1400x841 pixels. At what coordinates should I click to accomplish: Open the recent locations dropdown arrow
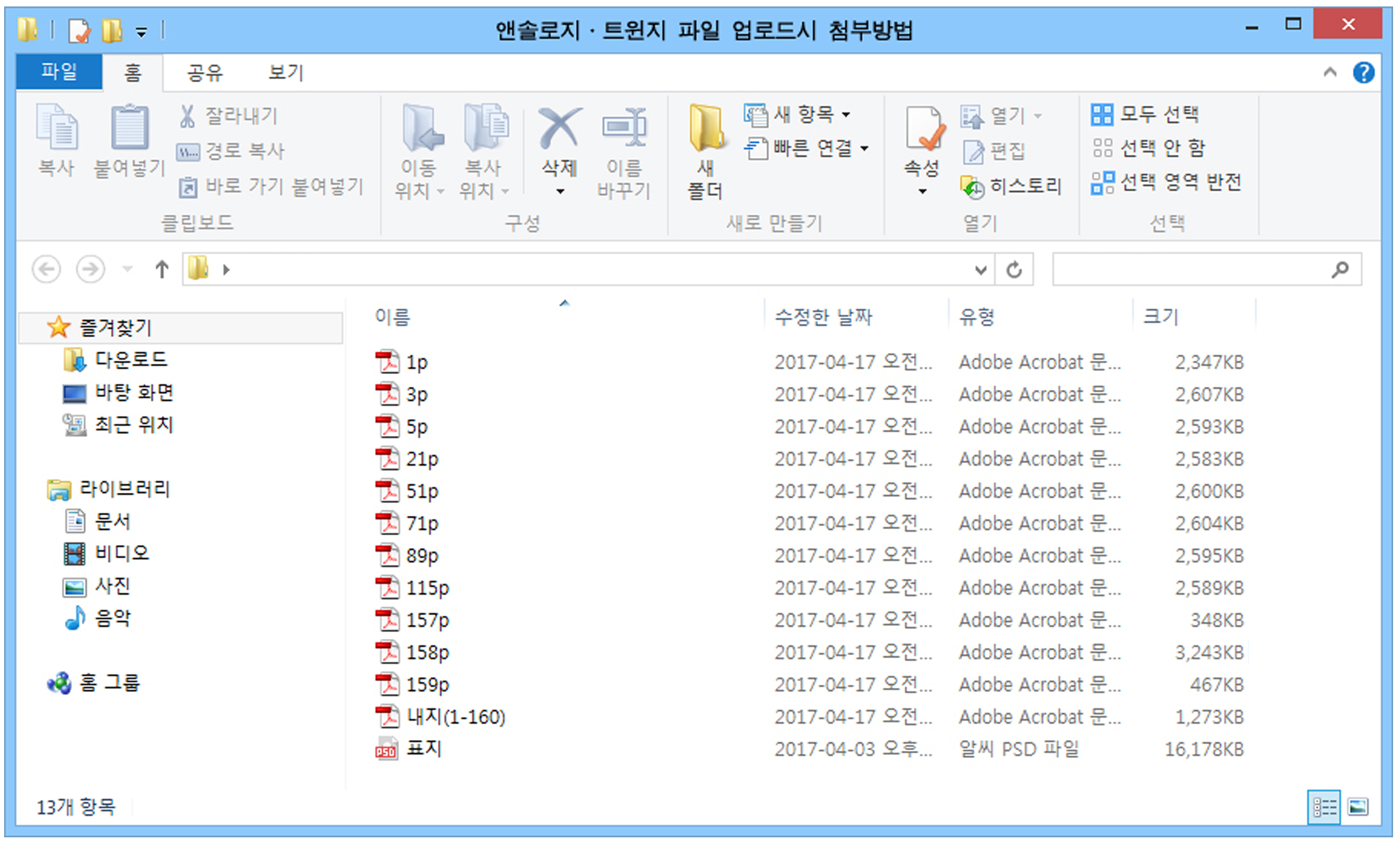tap(127, 269)
